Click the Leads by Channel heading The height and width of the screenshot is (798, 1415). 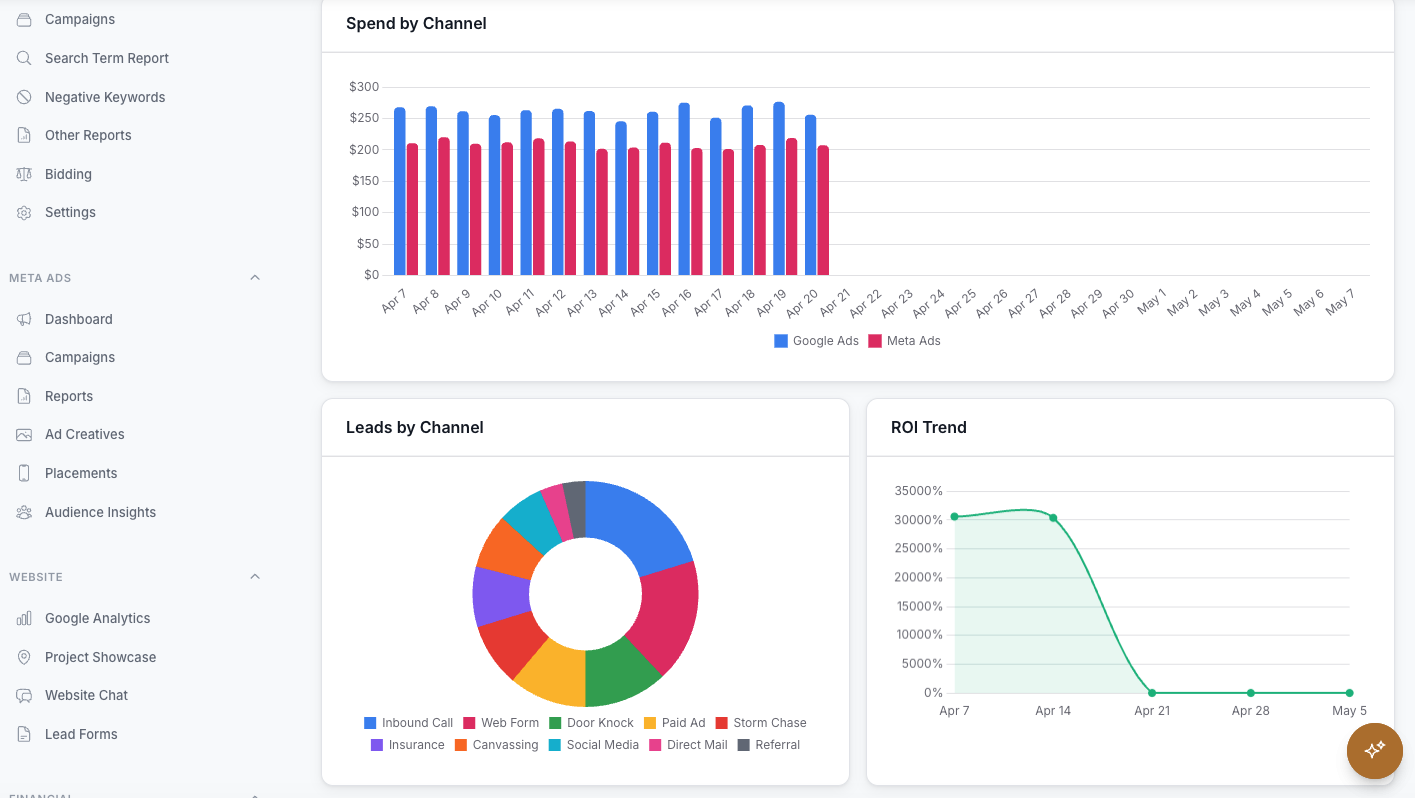click(x=415, y=427)
